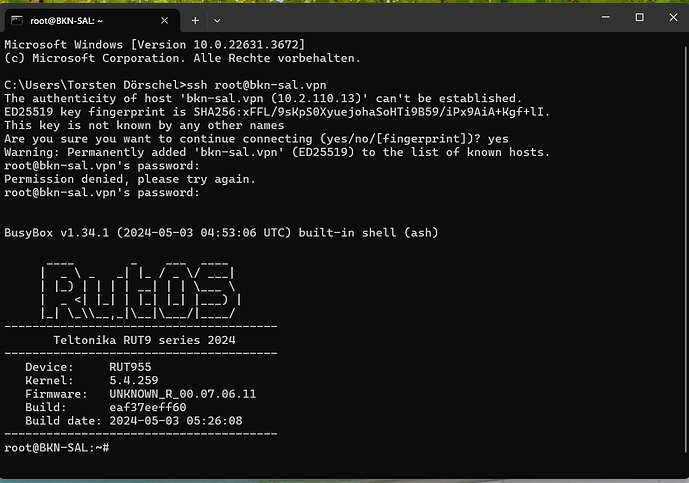The height and width of the screenshot is (483, 689).
Task: Click the terminal vertical scrollbar
Action: pos(685,248)
